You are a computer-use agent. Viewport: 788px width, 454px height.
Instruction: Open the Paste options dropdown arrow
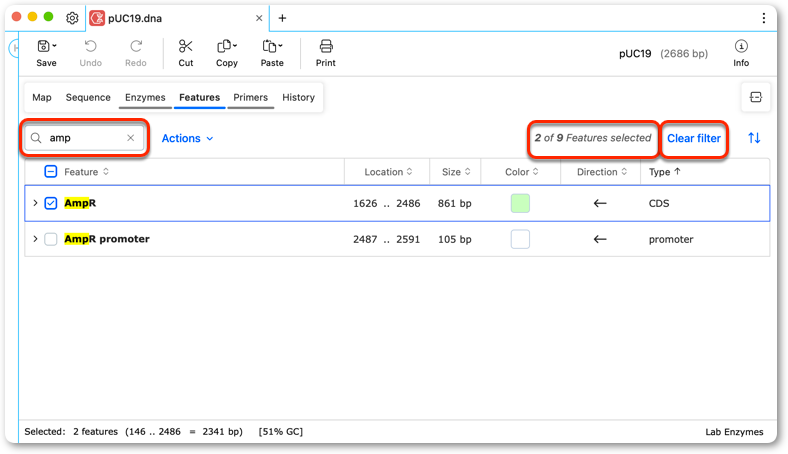point(280,46)
